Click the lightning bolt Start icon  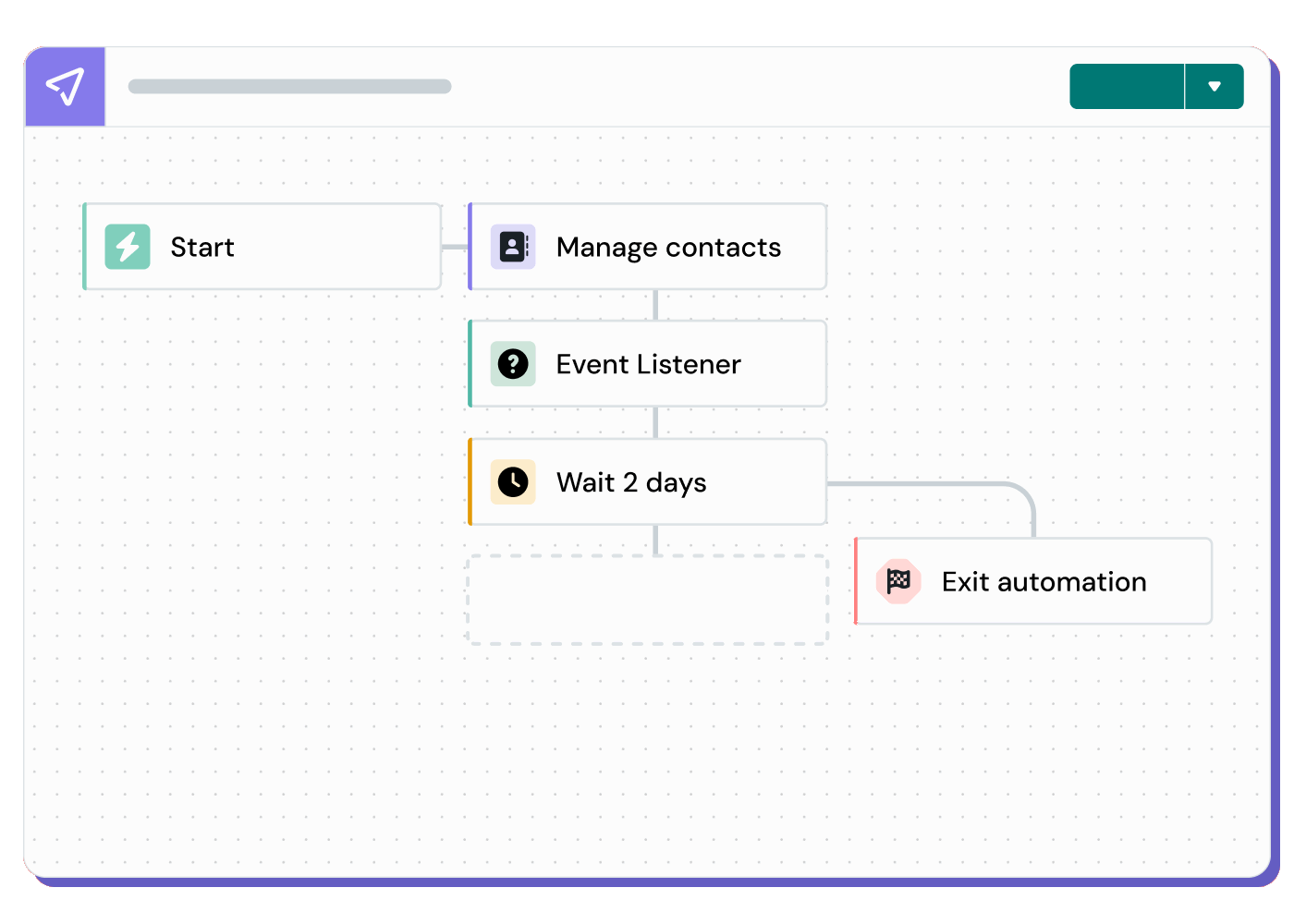128,247
